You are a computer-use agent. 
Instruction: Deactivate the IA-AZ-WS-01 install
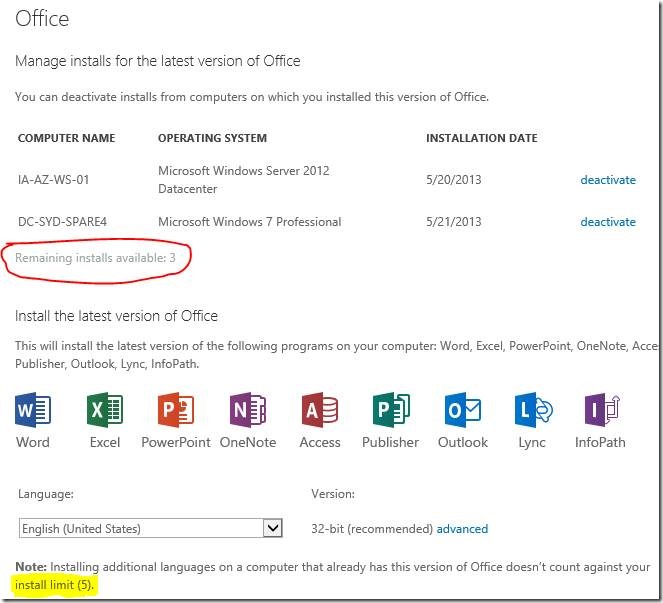point(608,180)
